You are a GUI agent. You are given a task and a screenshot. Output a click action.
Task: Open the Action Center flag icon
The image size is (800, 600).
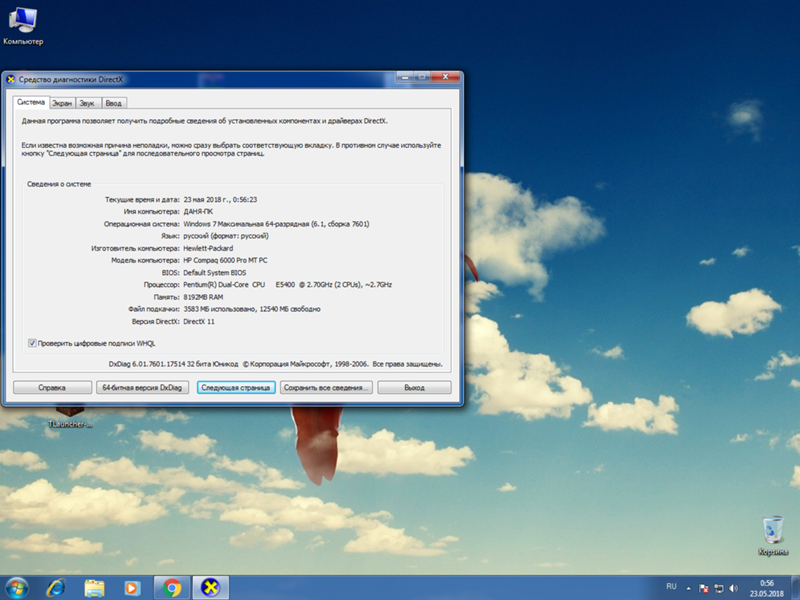(704, 588)
